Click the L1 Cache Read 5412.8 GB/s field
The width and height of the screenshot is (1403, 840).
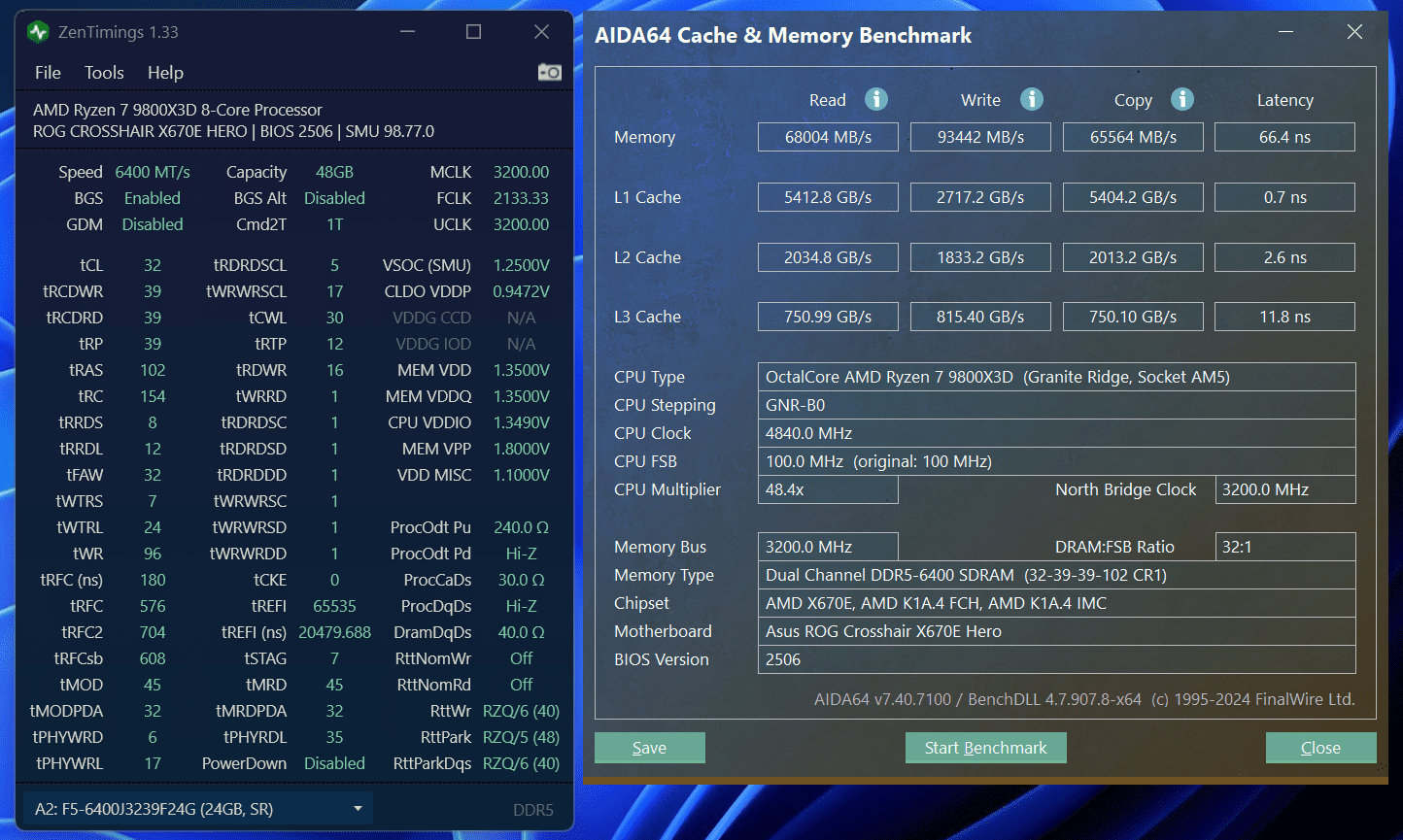pos(828,197)
